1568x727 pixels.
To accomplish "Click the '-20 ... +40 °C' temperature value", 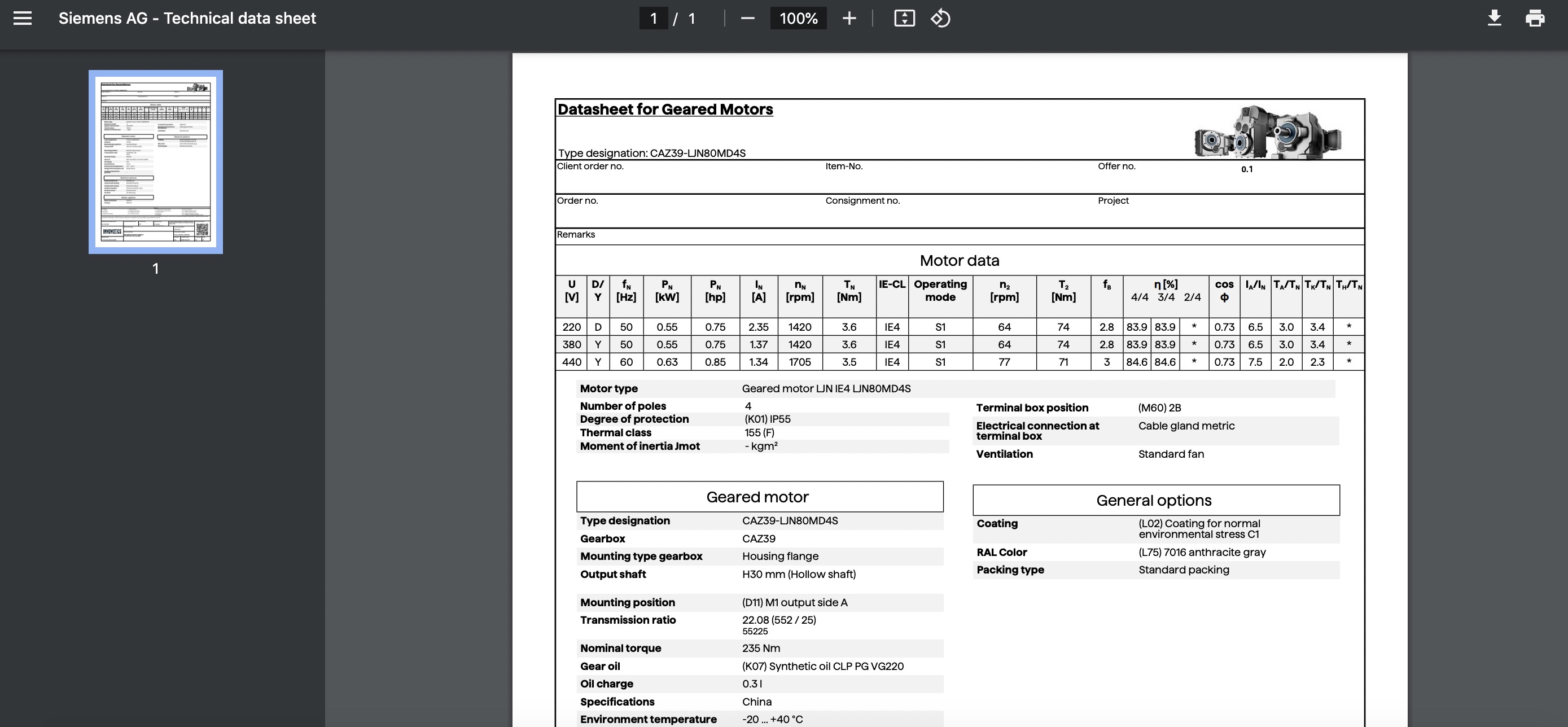I will tap(772, 720).
